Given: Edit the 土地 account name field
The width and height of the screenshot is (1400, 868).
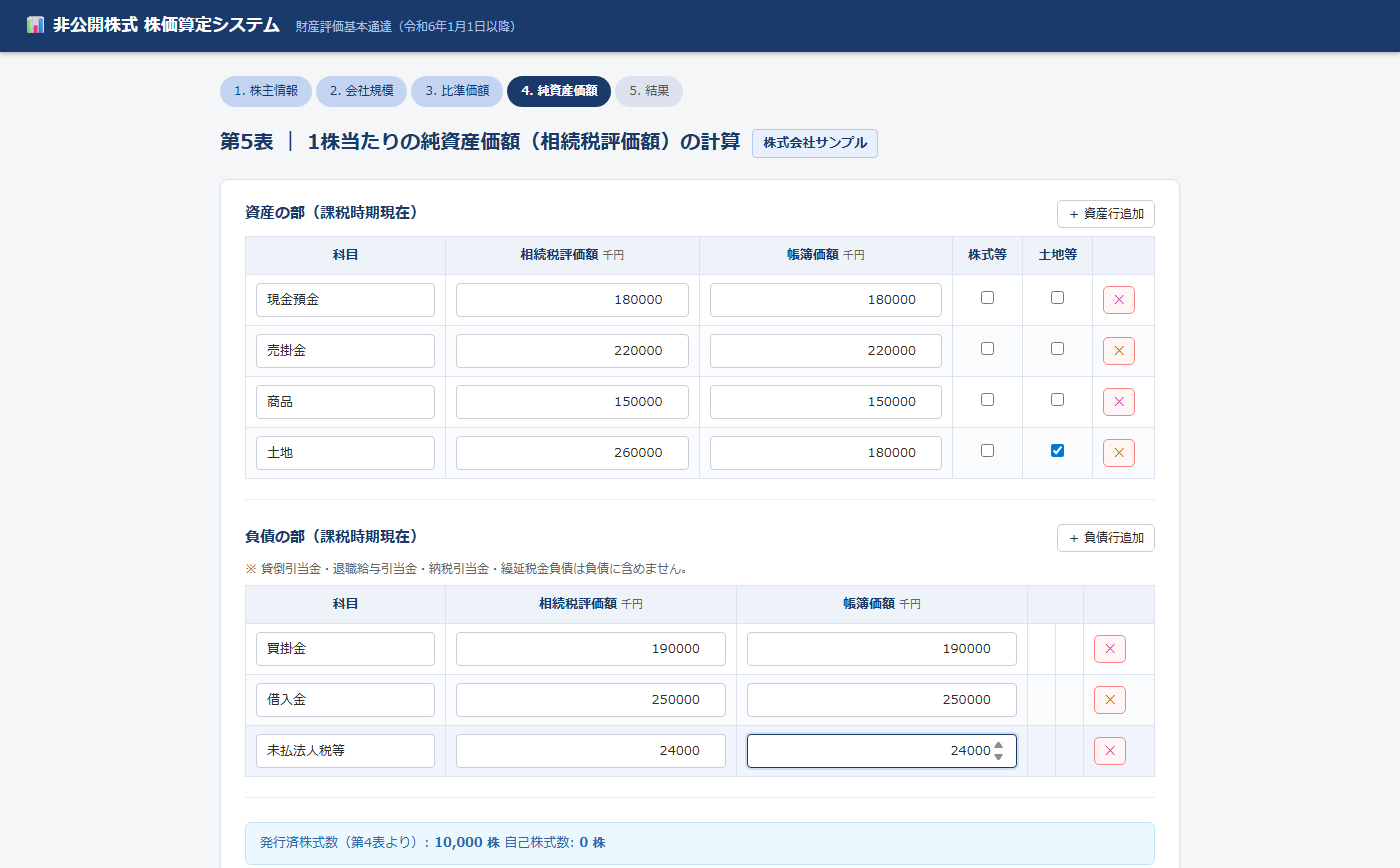Looking at the screenshot, I should [x=345, y=453].
